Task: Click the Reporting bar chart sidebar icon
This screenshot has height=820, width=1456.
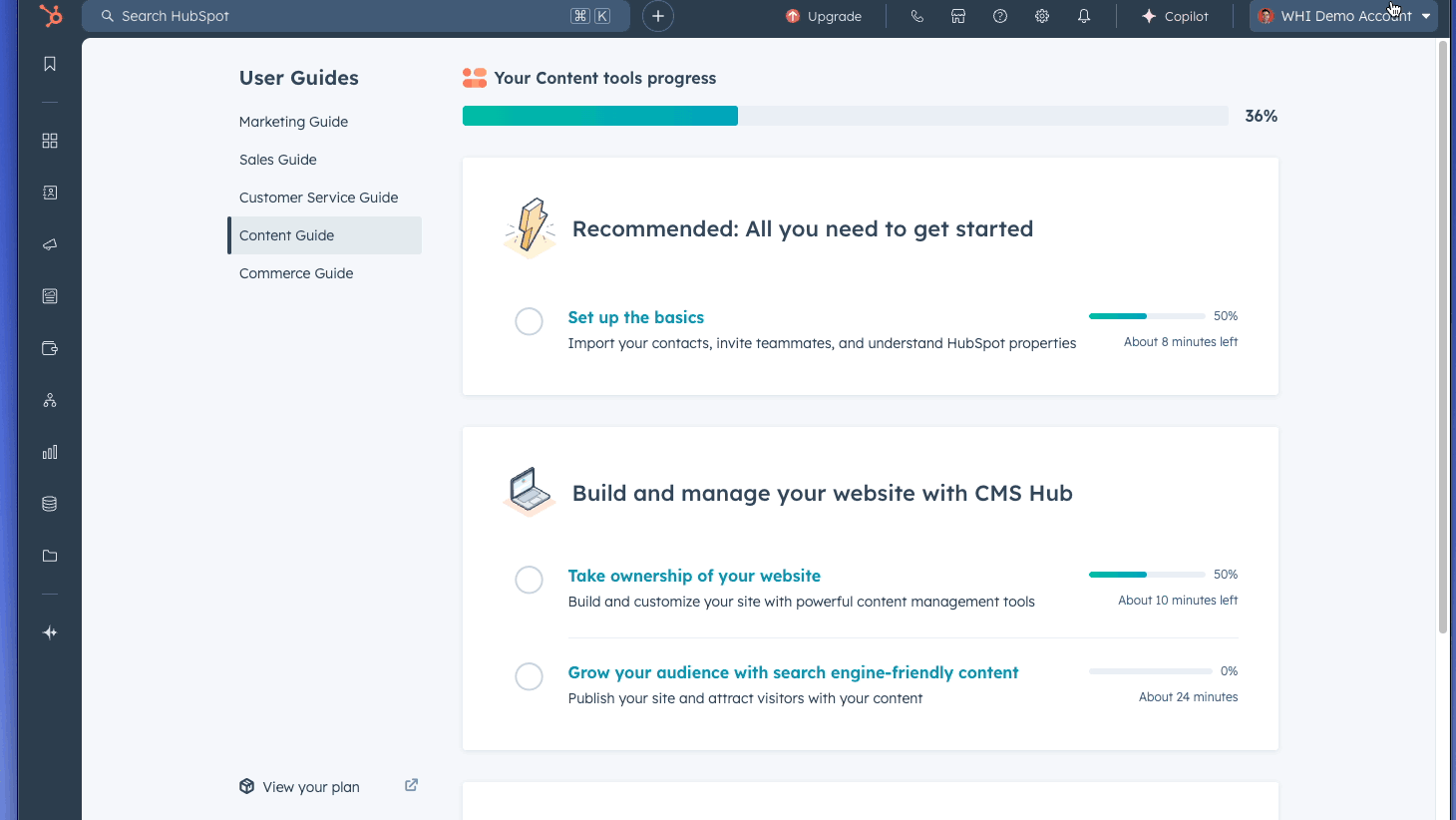Action: (49, 452)
